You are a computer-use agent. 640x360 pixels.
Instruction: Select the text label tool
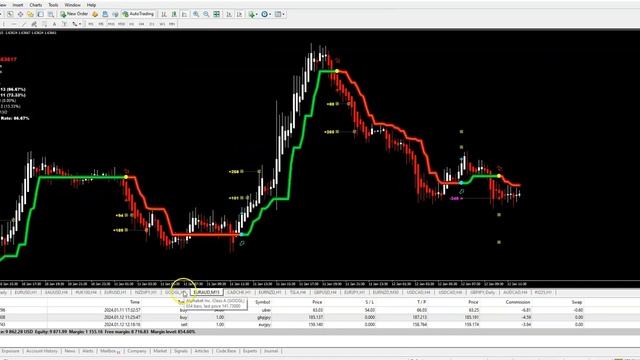click(64, 24)
